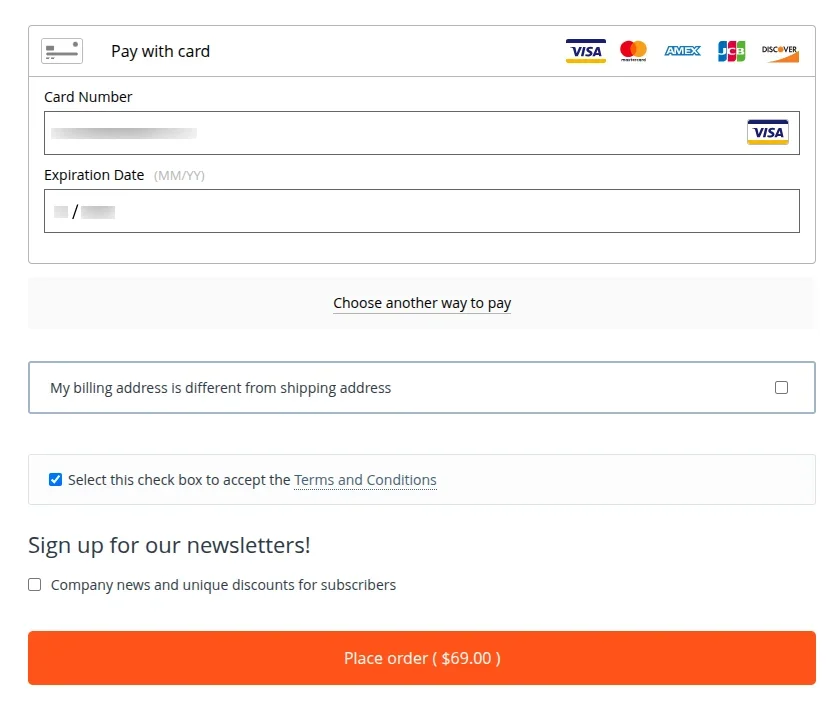Screen dimensions: 840x706
Task: Click the Card Number field label
Action: click(88, 97)
